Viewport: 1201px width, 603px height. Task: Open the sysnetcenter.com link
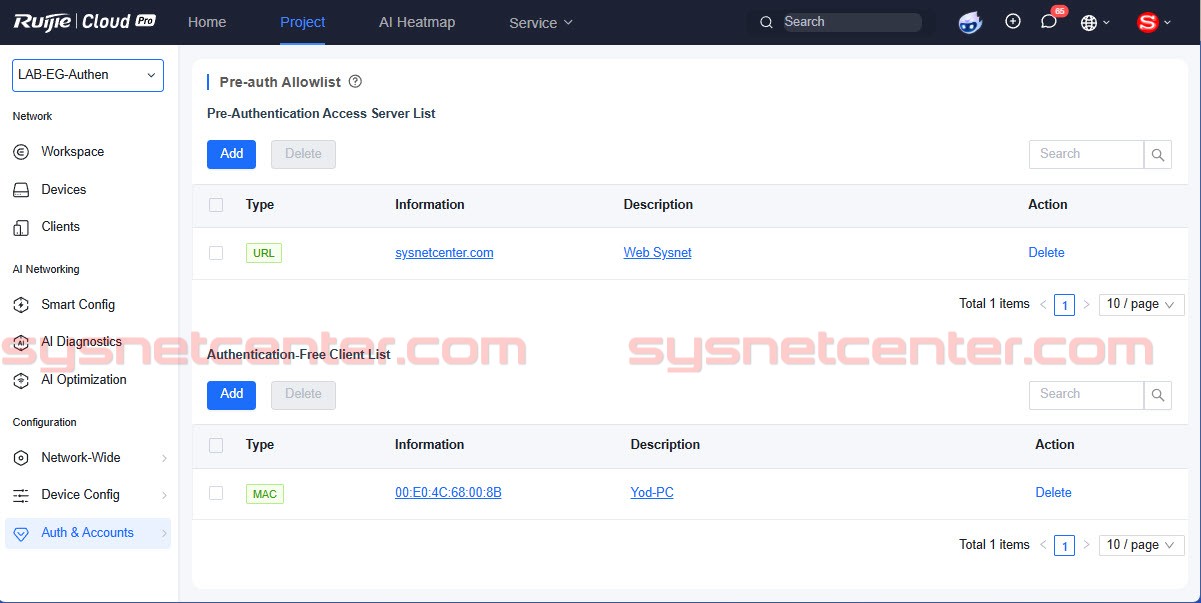pos(444,253)
